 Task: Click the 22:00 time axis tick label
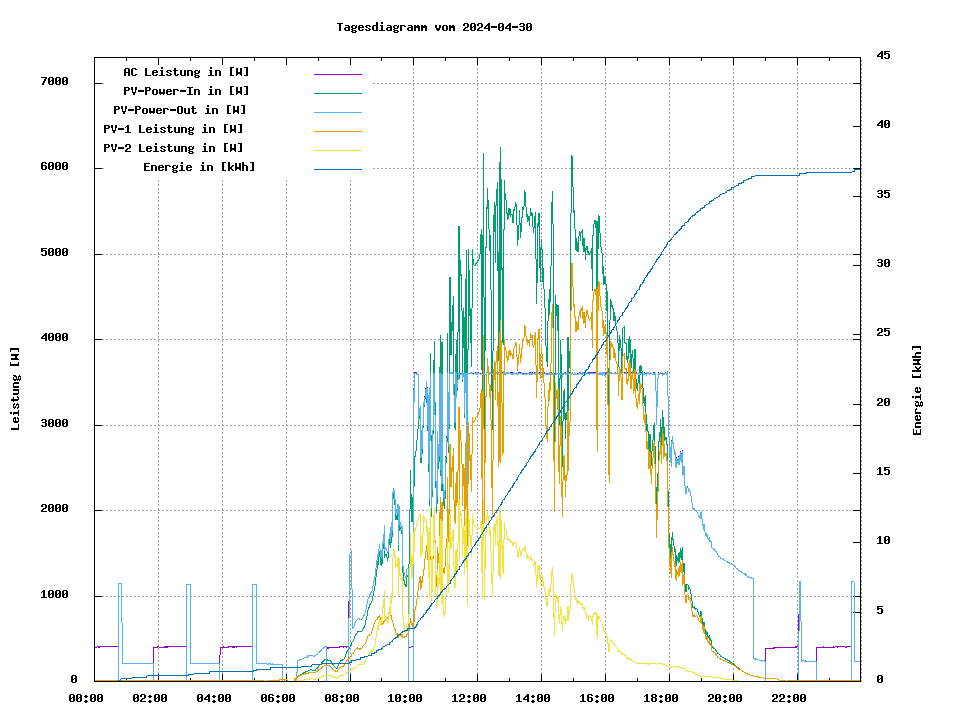[789, 698]
